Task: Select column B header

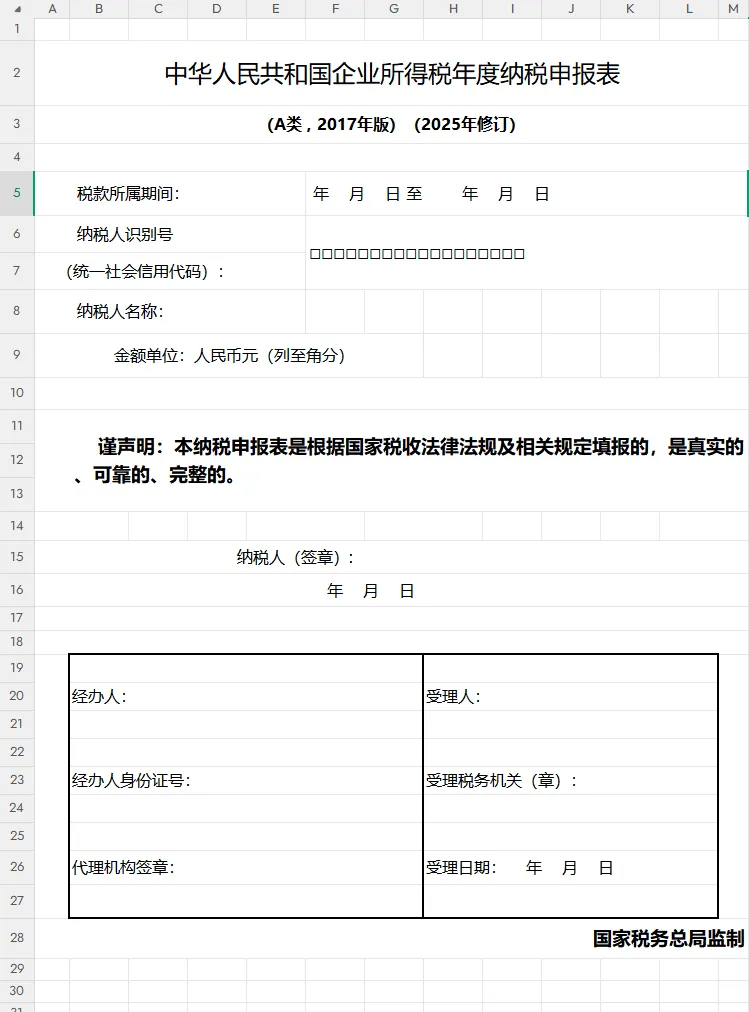Action: 99,9
